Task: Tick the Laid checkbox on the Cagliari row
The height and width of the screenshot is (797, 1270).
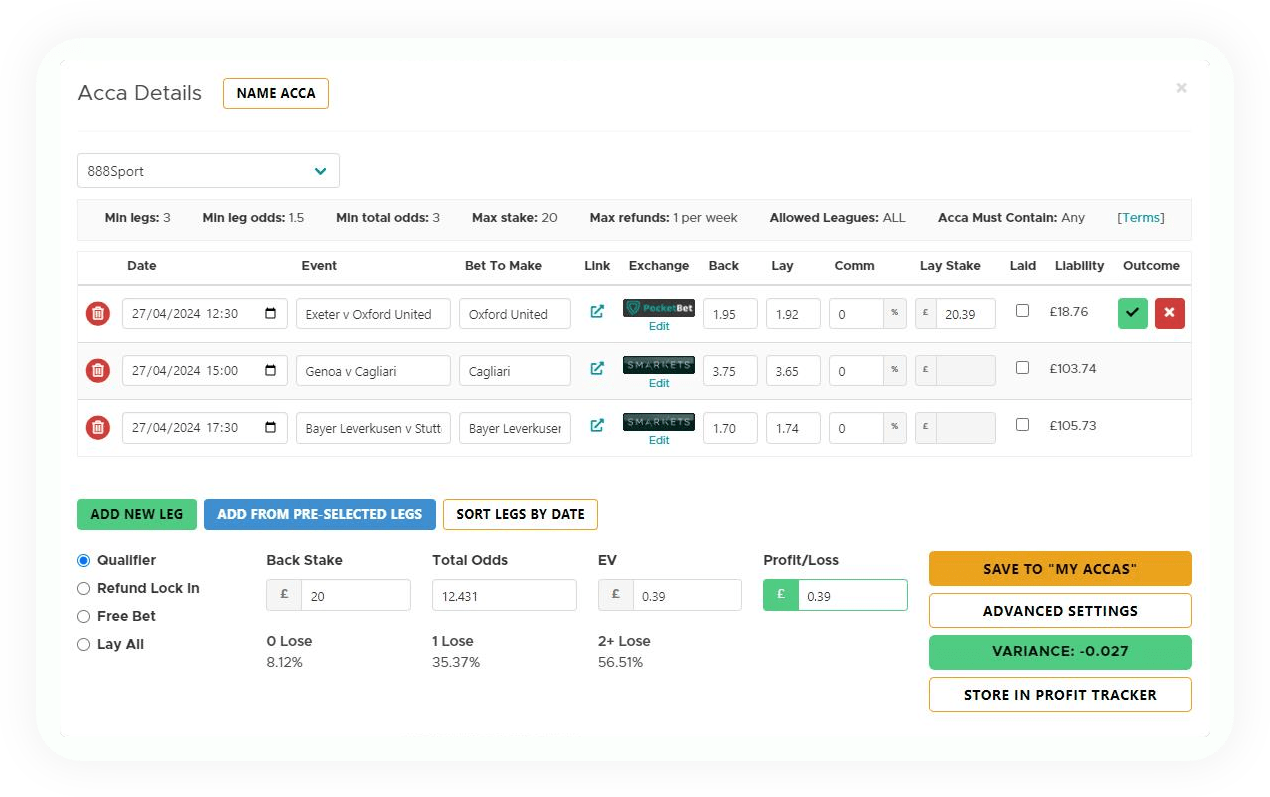Action: 1022,366
